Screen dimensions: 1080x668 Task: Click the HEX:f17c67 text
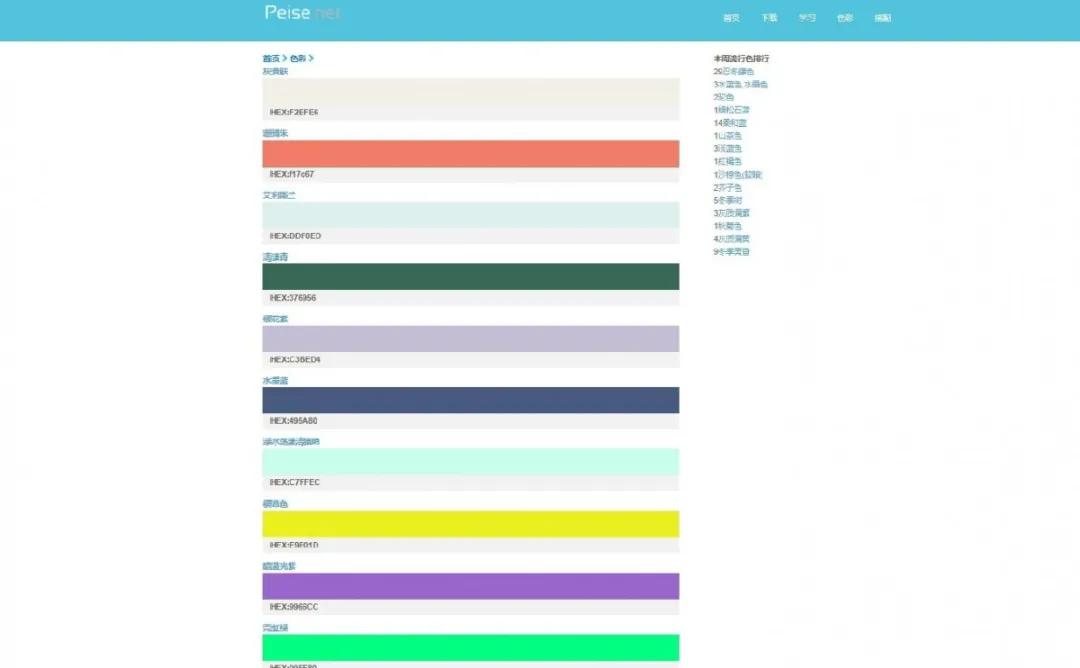(291, 174)
